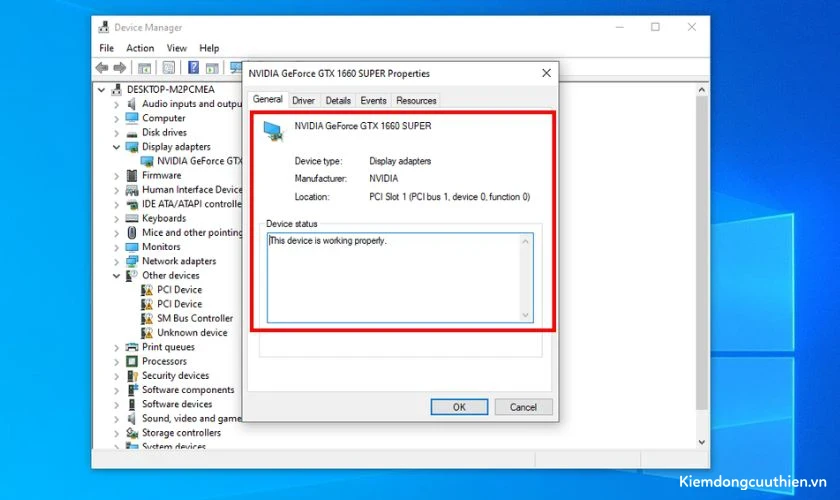Click the Network adapters icon
This screenshot has width=840, height=500.
coord(131,261)
